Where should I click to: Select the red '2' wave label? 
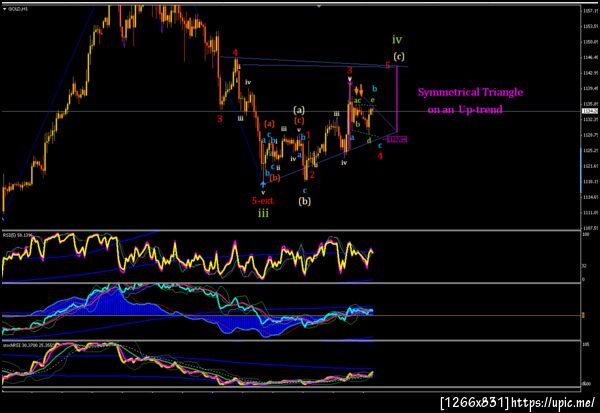(312, 175)
